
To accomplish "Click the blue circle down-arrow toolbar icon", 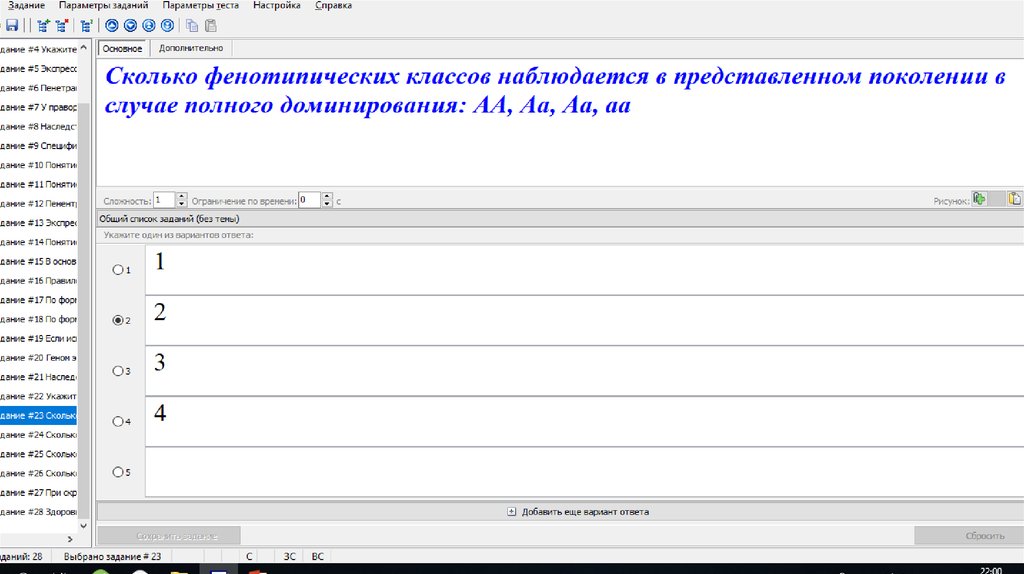I will click(x=129, y=25).
